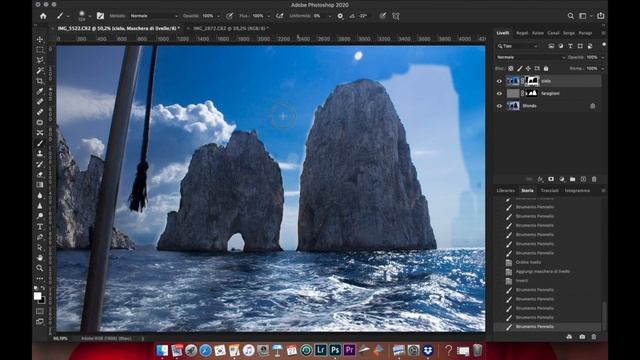Select the Hand tool
640x360 pixels.
coord(40,258)
